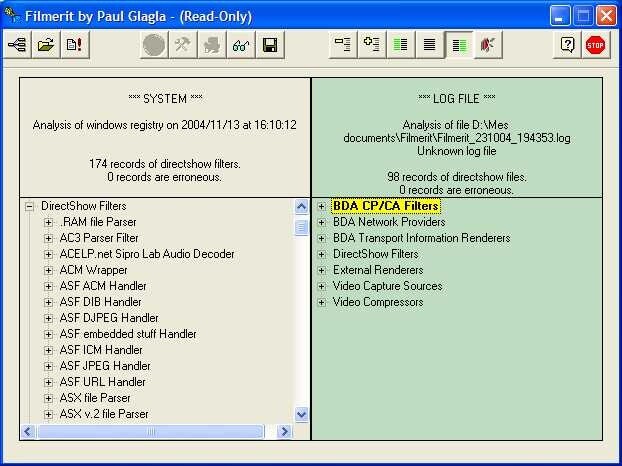Screen dimensions: 622x466
Task: Select ACELP.net Sipro Lab Audio Decoder item
Action: tap(147, 254)
